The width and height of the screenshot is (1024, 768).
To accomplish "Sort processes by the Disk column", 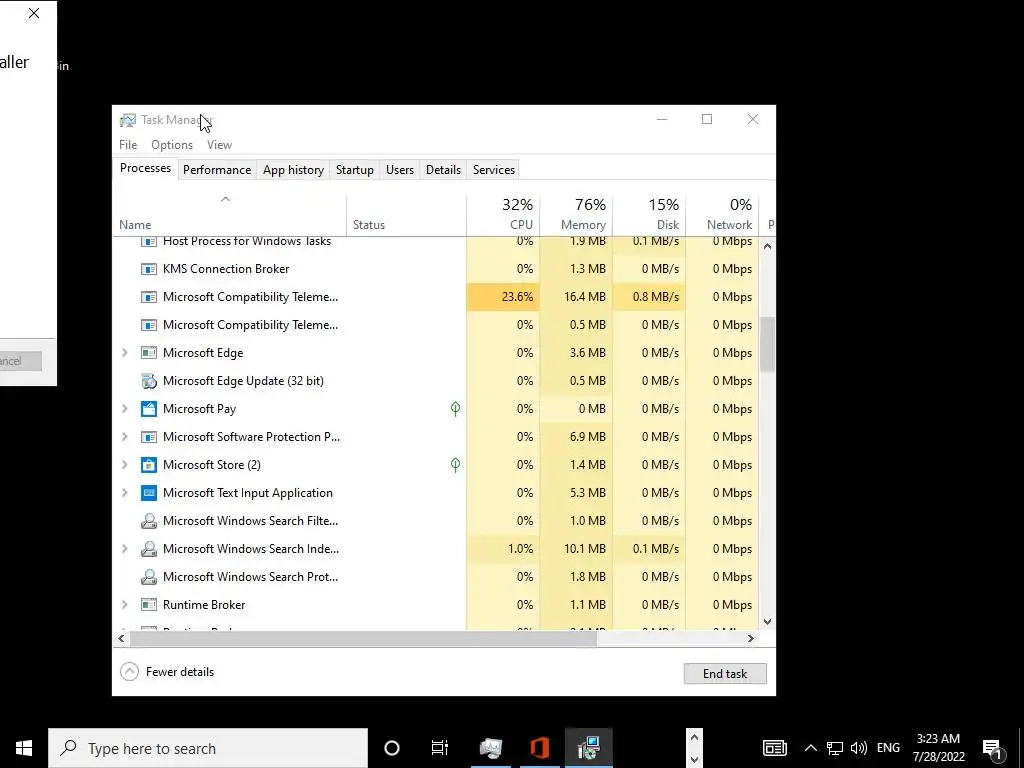I will 650,216.
